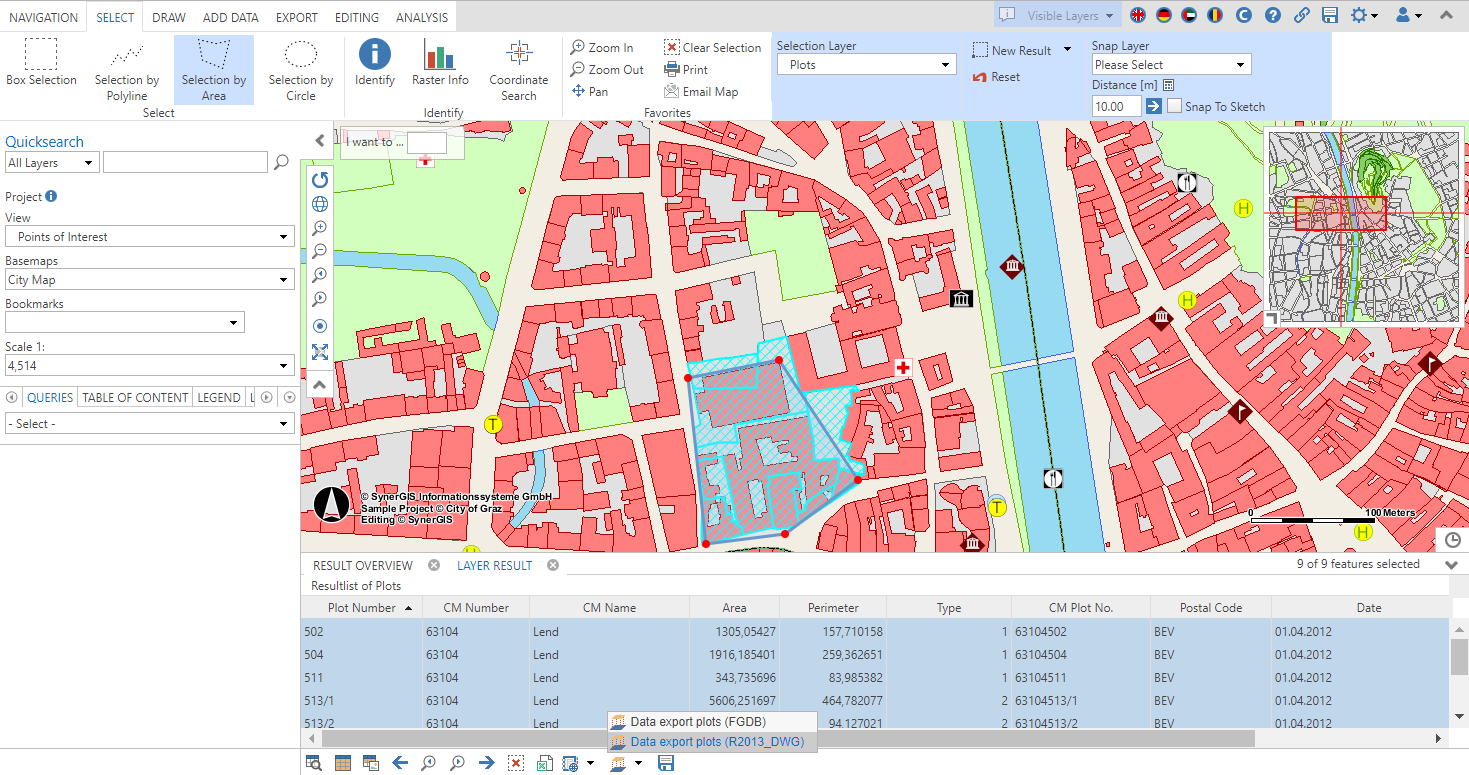
Task: Open the Raster Info tool
Action: (440, 68)
